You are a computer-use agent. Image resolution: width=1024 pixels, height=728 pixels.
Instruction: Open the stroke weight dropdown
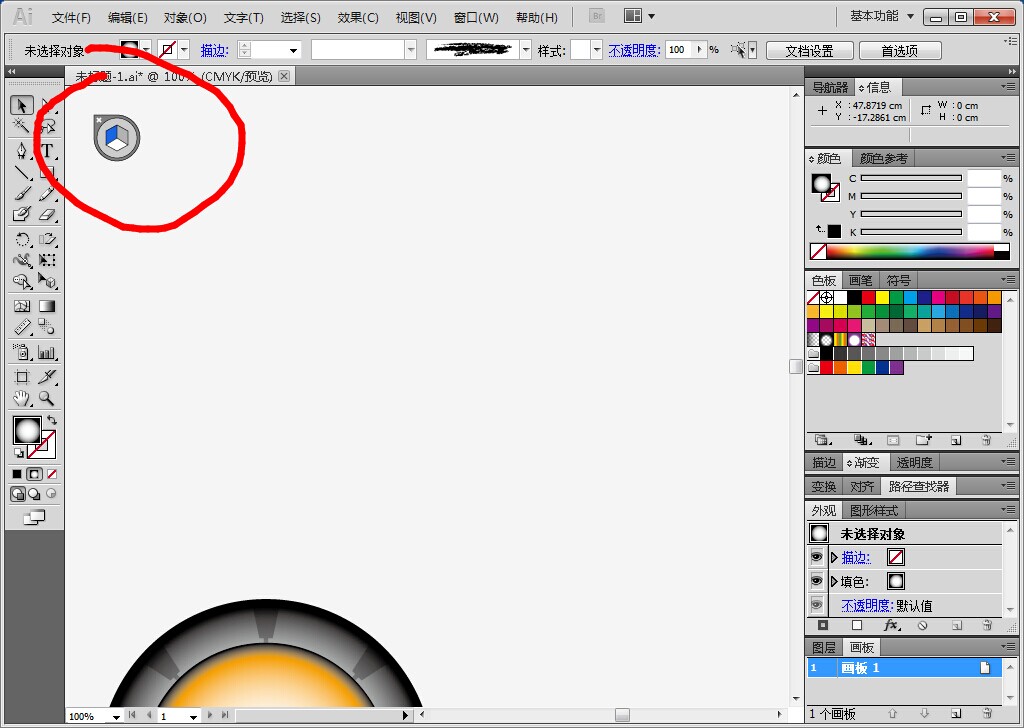point(293,50)
